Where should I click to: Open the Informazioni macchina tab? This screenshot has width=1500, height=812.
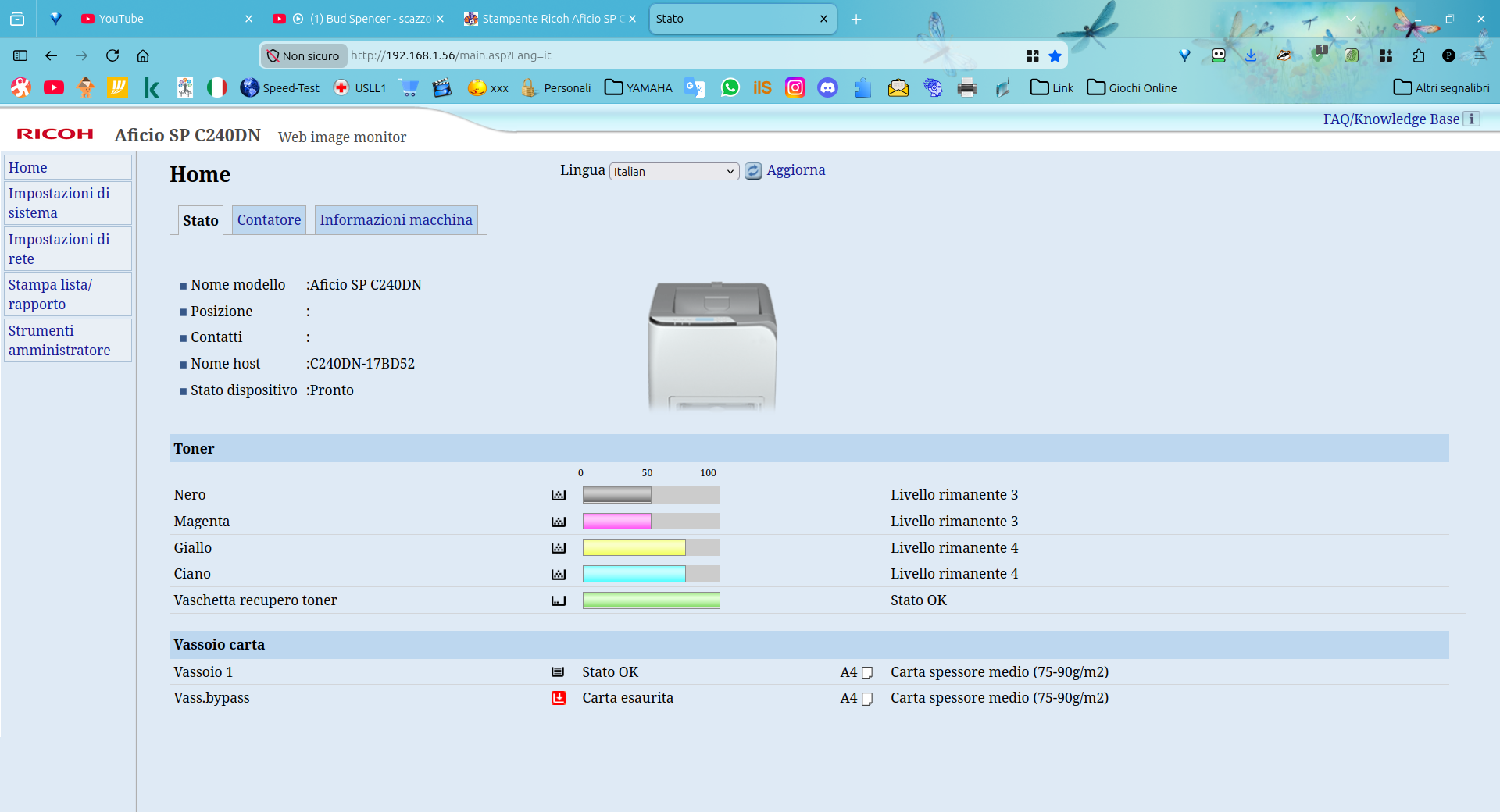click(396, 220)
